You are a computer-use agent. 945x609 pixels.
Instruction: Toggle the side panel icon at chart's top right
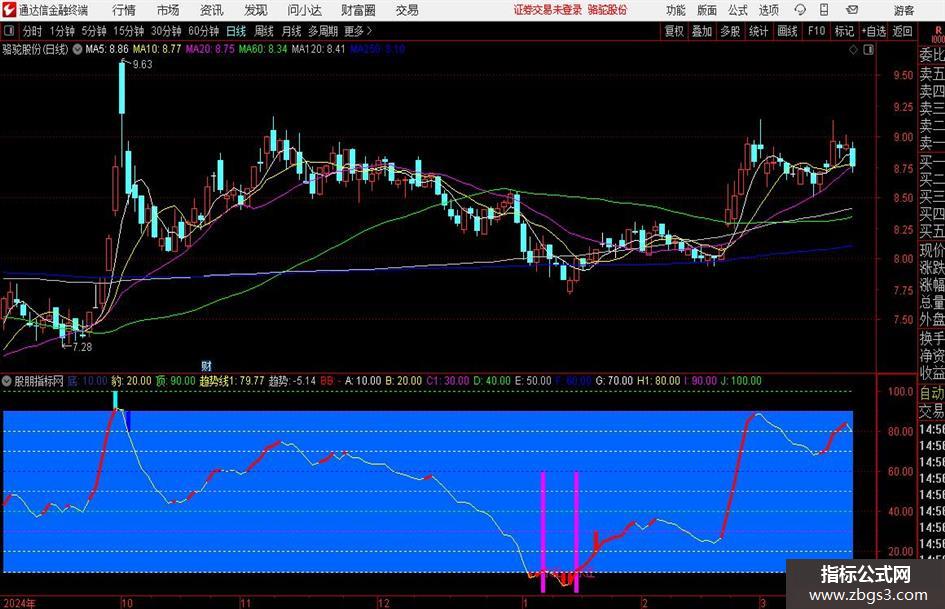tap(868, 50)
